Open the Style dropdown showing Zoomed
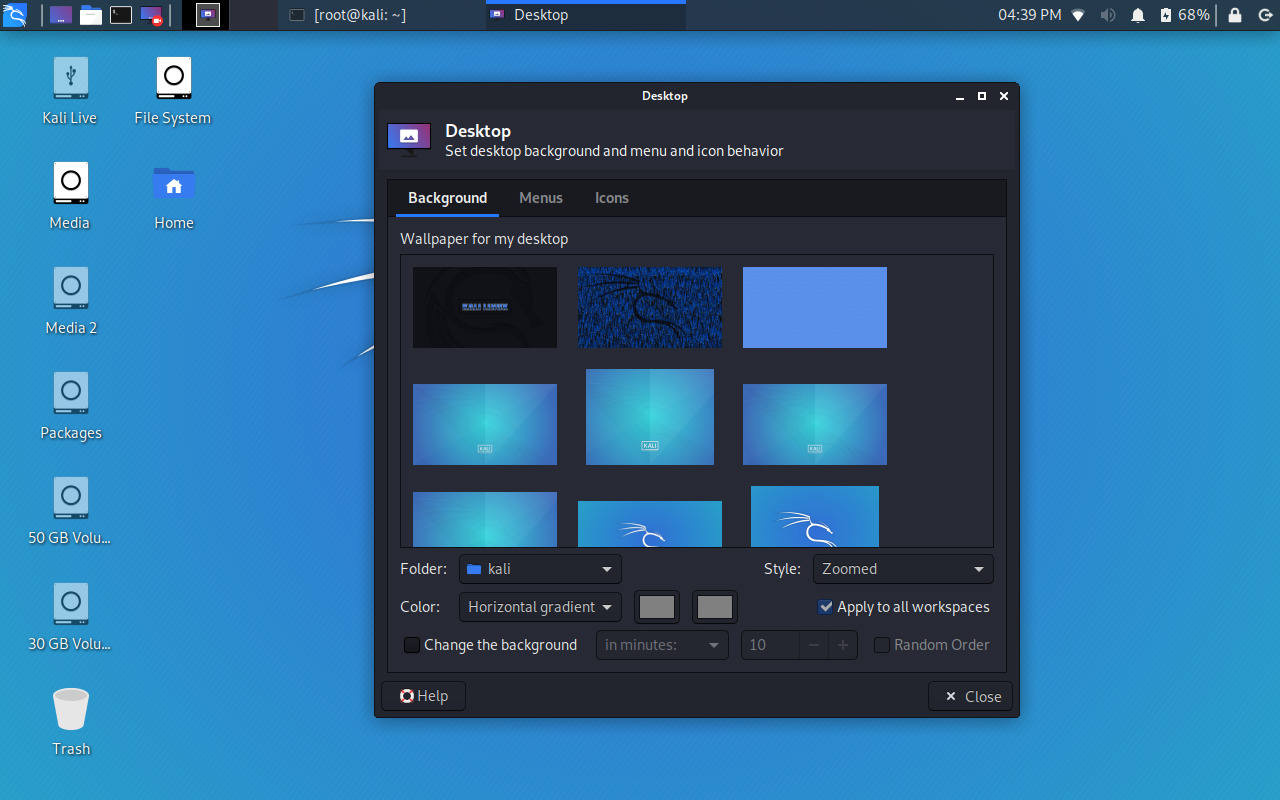The width and height of the screenshot is (1280, 800). (902, 568)
